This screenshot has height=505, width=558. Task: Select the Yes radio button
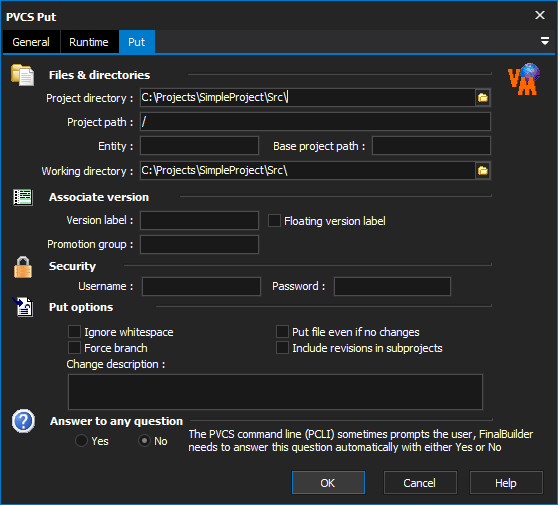tap(81, 441)
